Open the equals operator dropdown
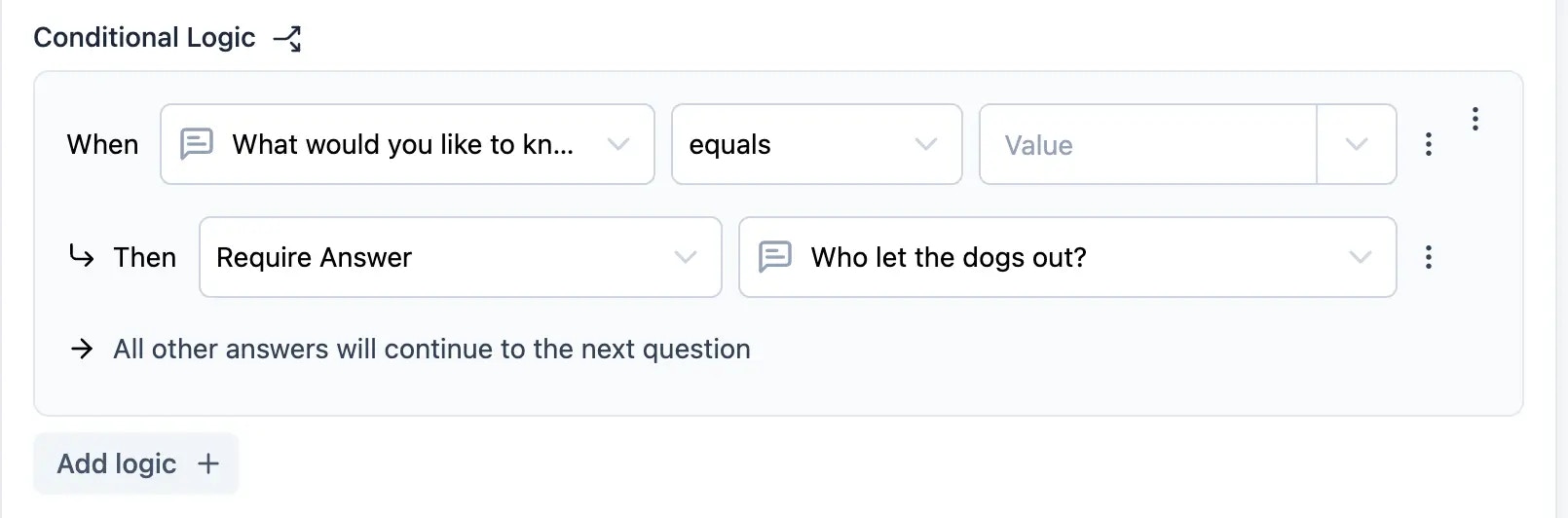 click(817, 144)
